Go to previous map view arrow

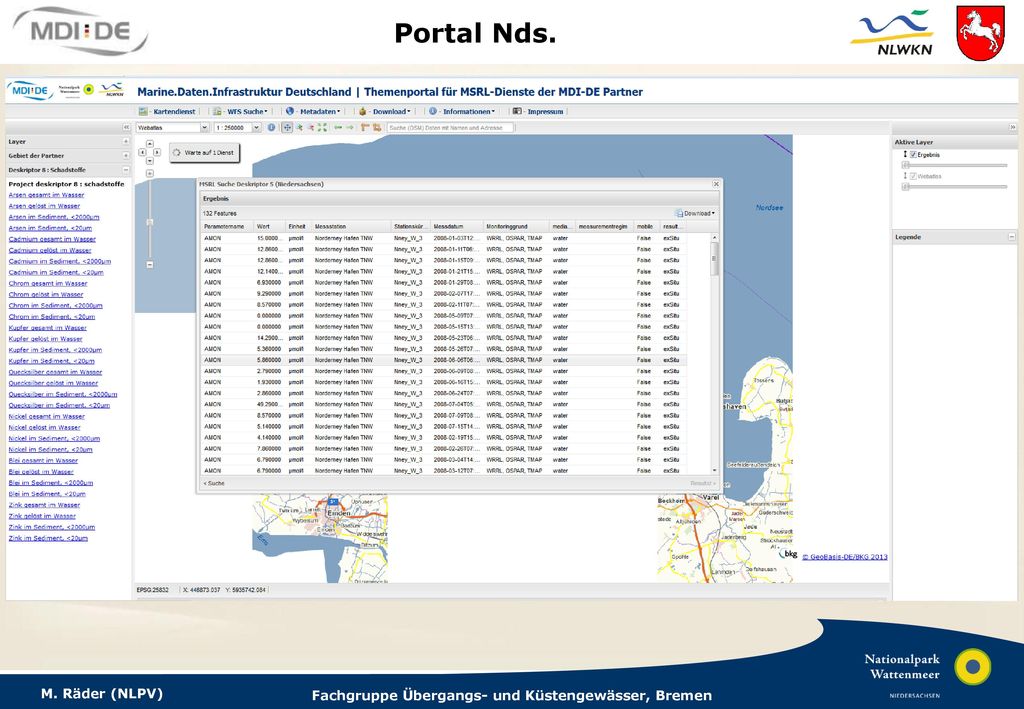coord(338,127)
